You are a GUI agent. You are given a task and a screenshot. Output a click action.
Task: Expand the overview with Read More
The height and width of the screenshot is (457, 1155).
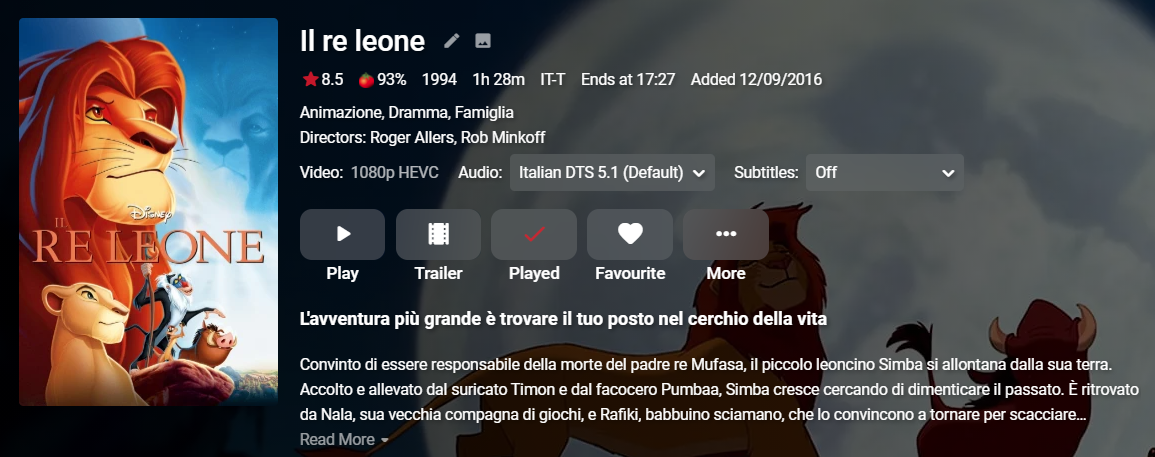(x=343, y=439)
